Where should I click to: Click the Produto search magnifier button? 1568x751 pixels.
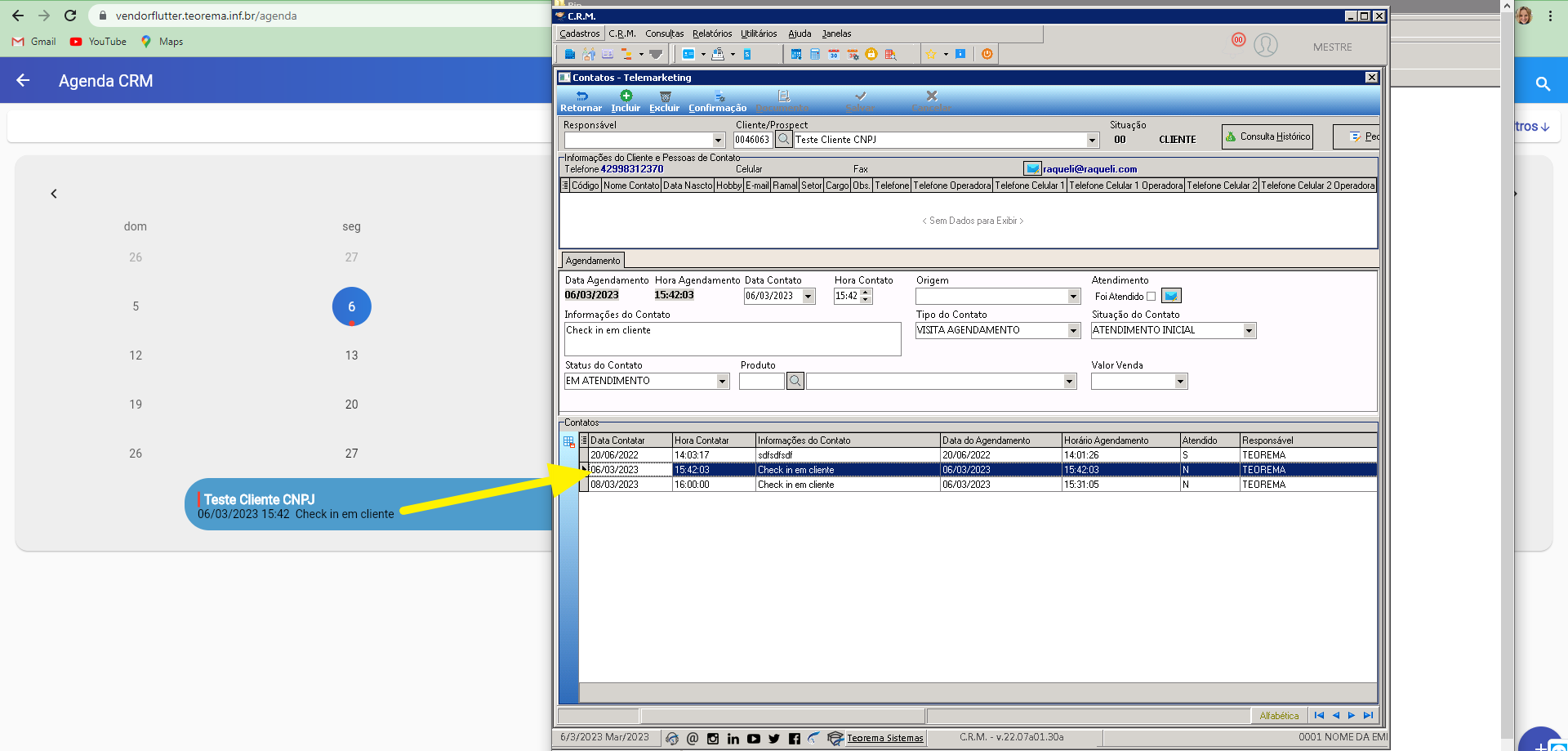click(x=795, y=381)
